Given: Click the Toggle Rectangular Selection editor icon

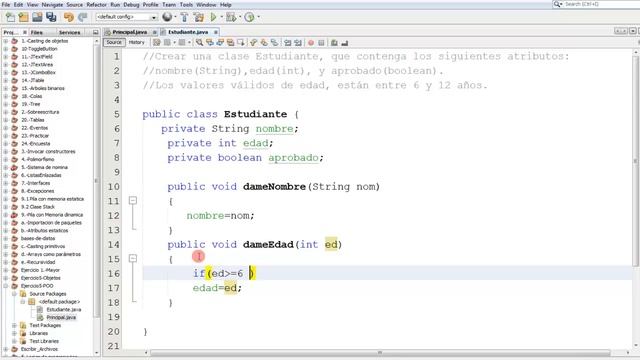Looking at the screenshot, I should pos(241,42).
